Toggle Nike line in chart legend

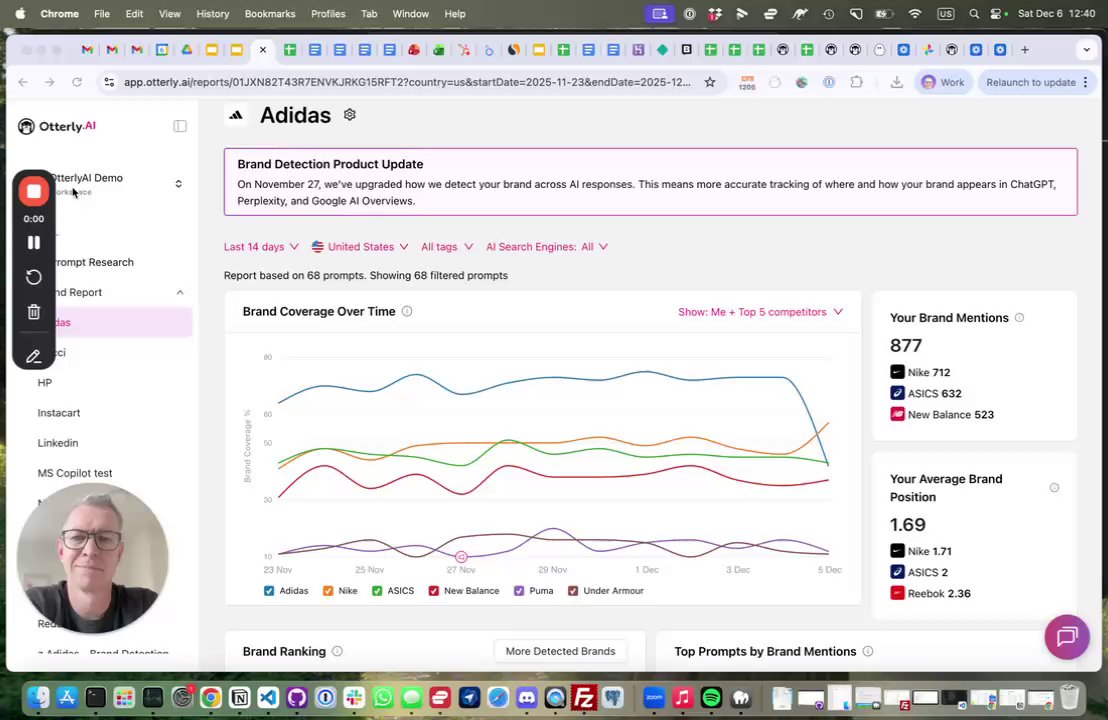[340, 591]
